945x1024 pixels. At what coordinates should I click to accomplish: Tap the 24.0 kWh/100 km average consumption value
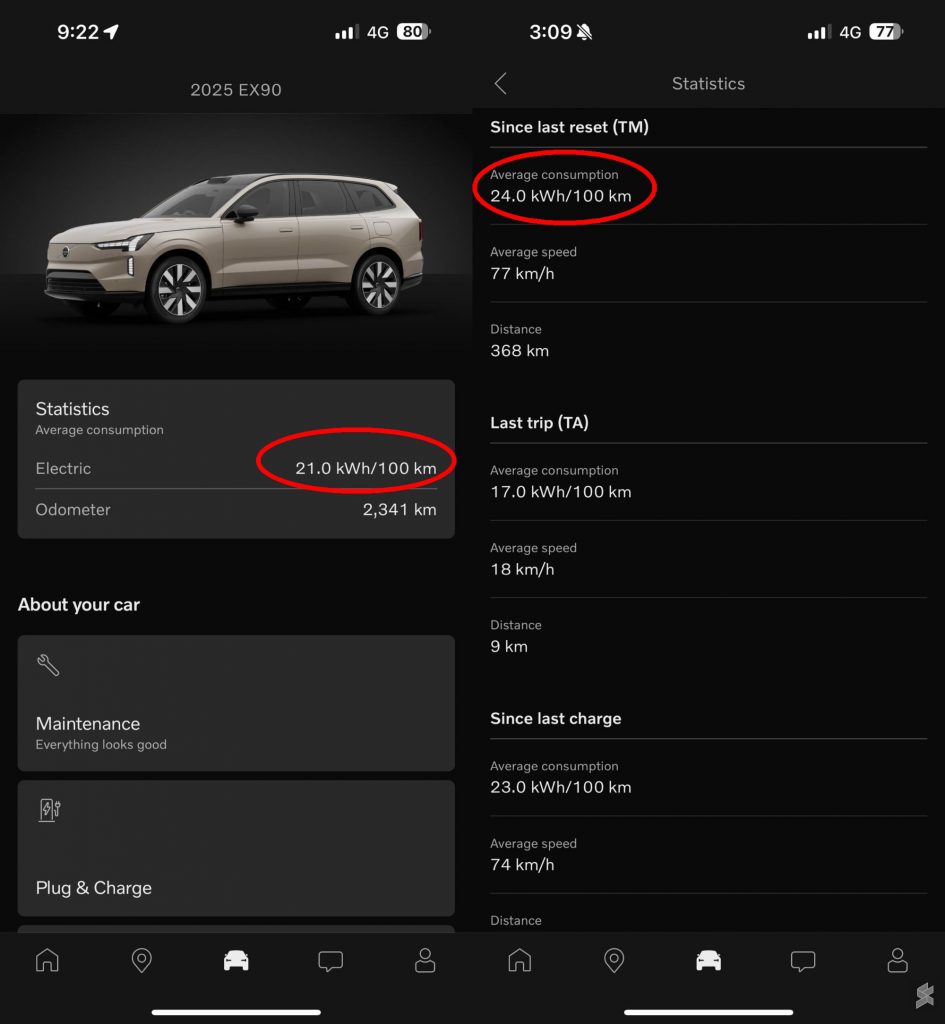point(561,196)
